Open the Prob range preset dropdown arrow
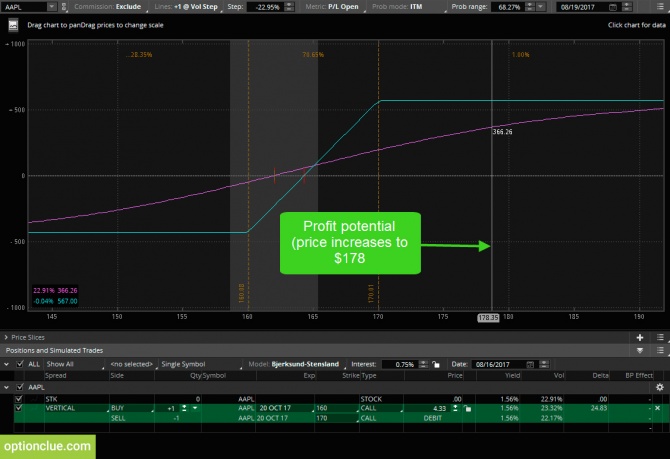The width and height of the screenshot is (670, 459). (541, 7)
